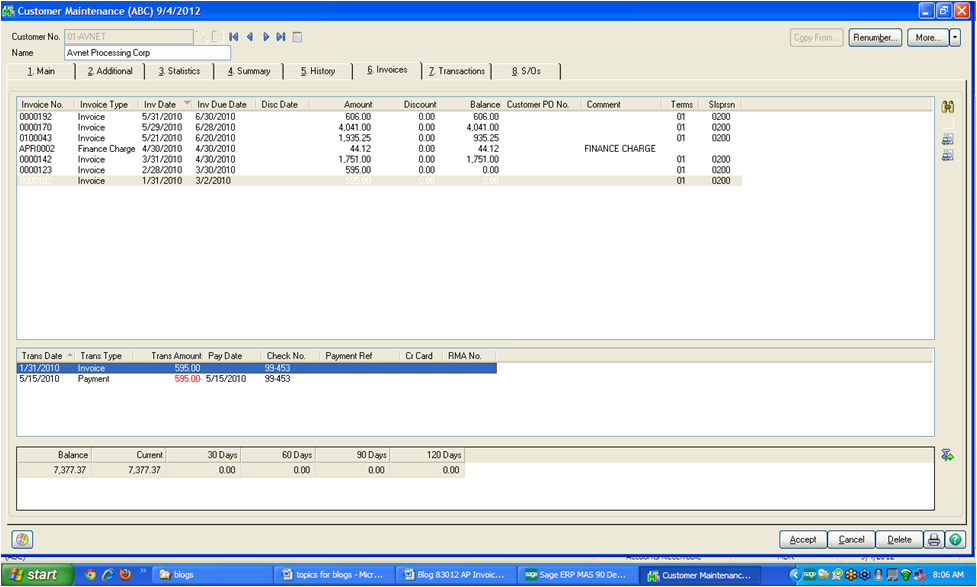Open the Statistics tab
The width and height of the screenshot is (977, 587).
(179, 71)
